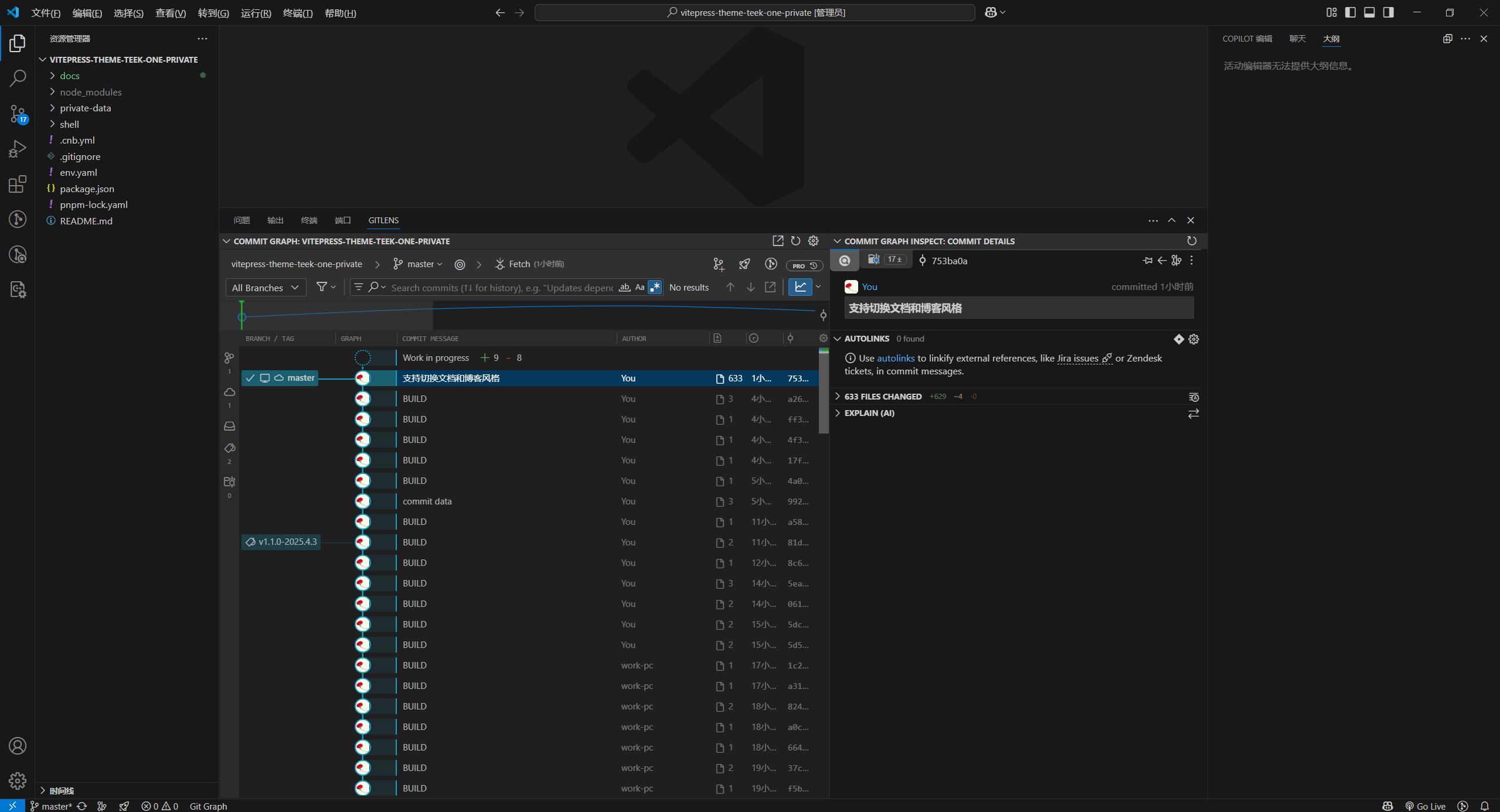Open graph column settings gear

click(823, 338)
